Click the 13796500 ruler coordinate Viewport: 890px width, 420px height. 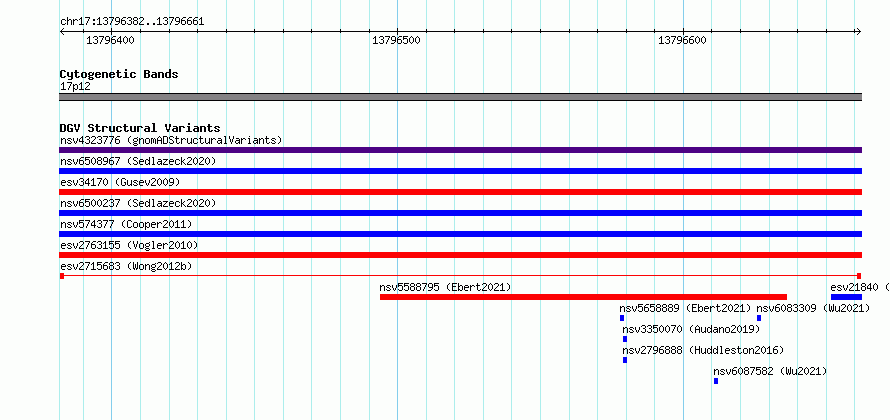click(x=396, y=41)
